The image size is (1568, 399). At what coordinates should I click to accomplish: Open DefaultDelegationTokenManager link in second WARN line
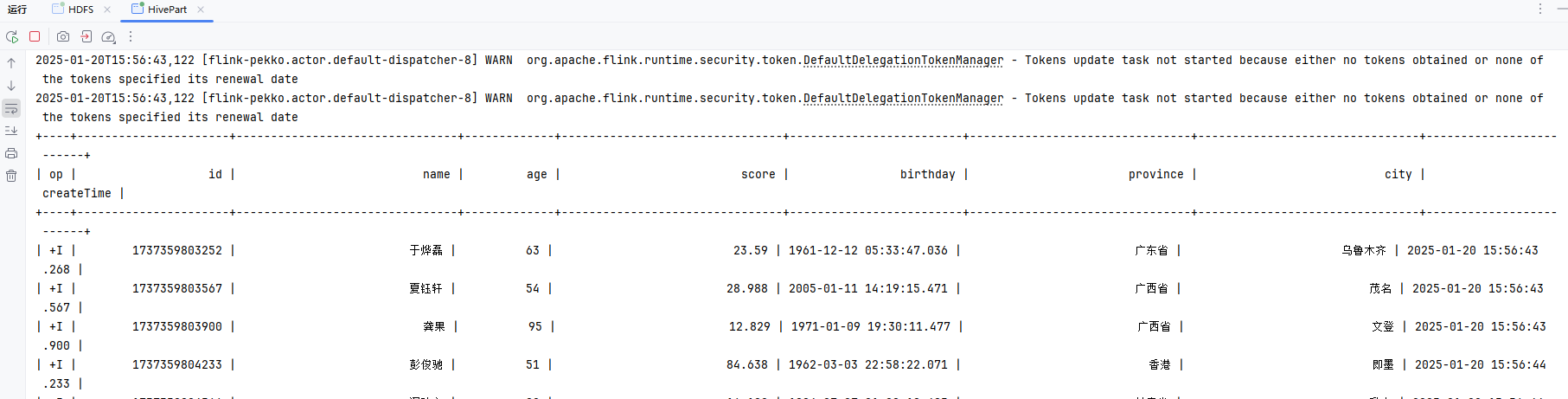[903, 99]
